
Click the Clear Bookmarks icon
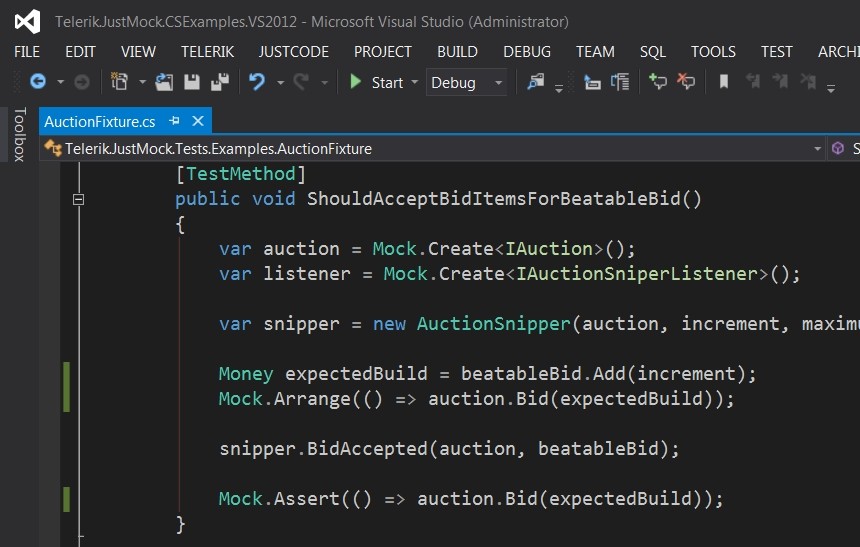(x=808, y=82)
